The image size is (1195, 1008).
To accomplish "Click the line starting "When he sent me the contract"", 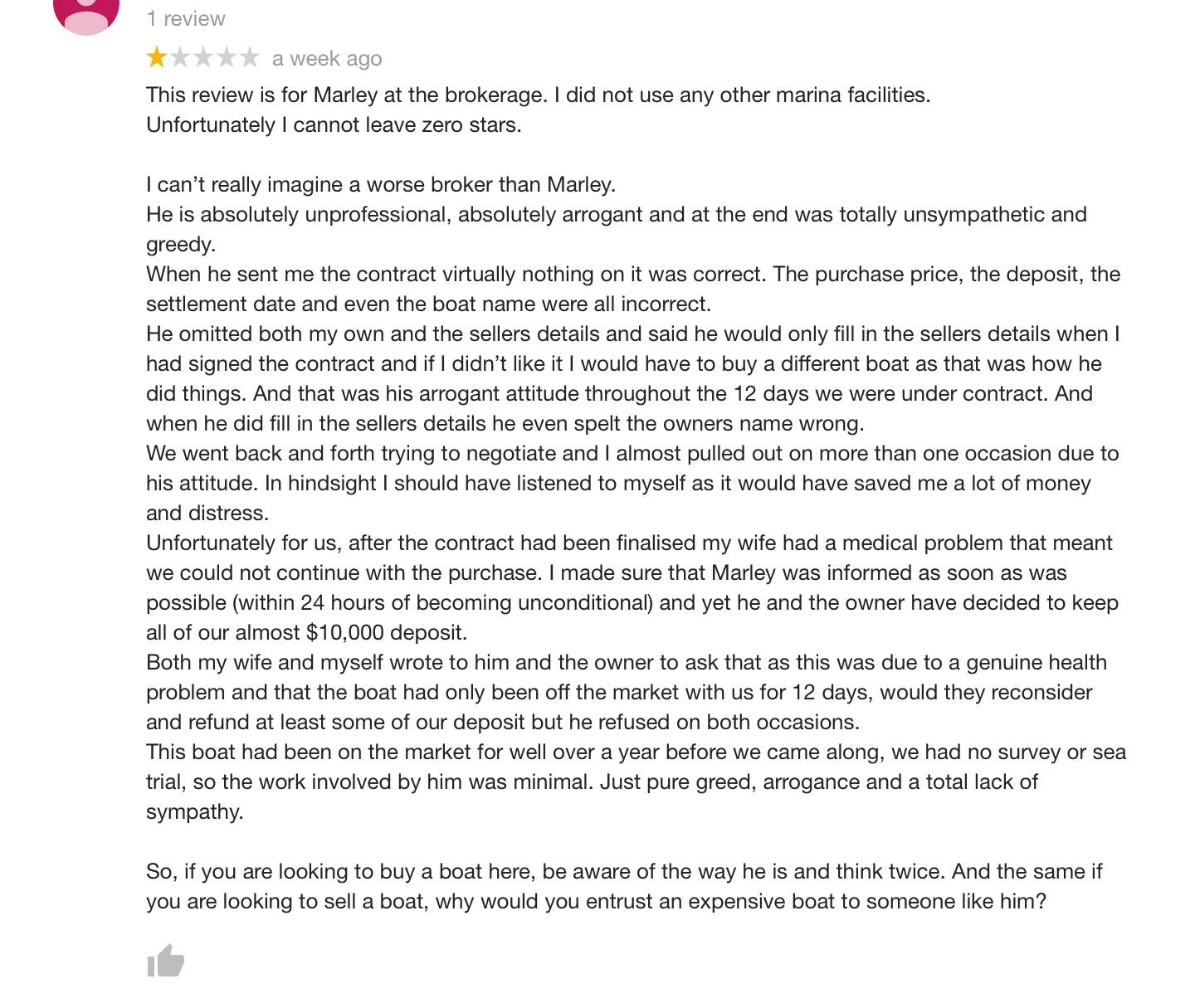I will 632,274.
